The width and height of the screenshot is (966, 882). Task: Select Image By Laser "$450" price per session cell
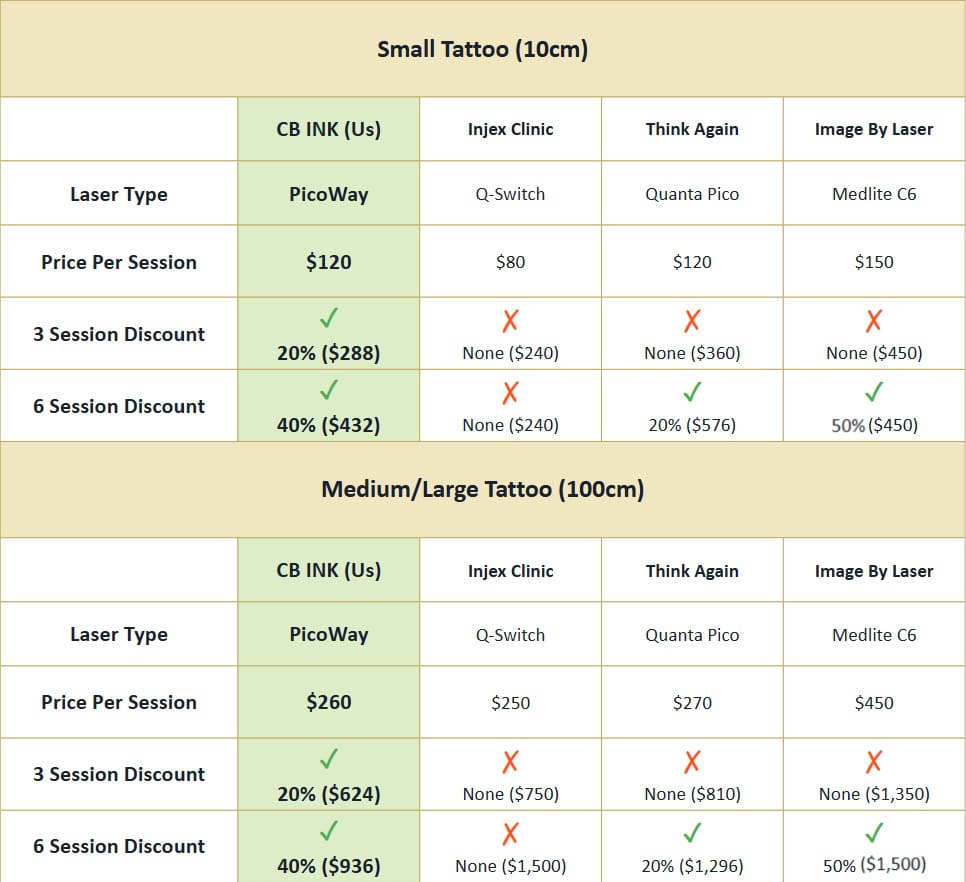click(x=874, y=703)
